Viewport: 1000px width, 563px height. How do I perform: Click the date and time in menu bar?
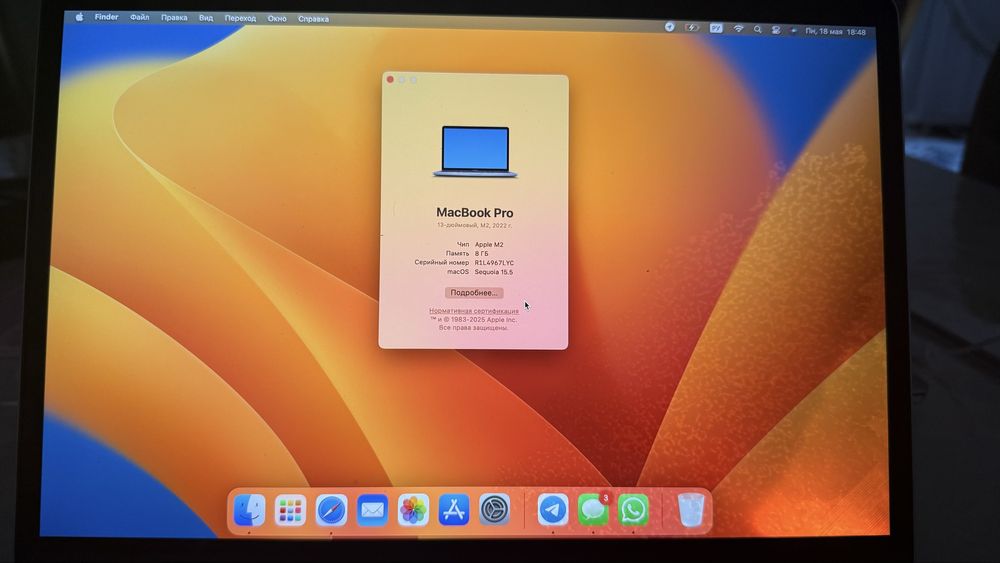835,31
